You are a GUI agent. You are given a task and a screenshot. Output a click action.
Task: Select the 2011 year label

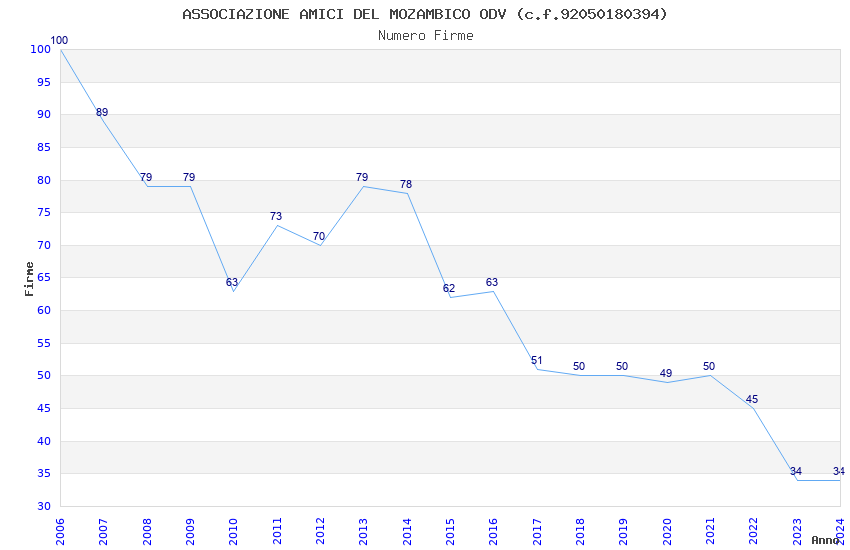click(277, 532)
